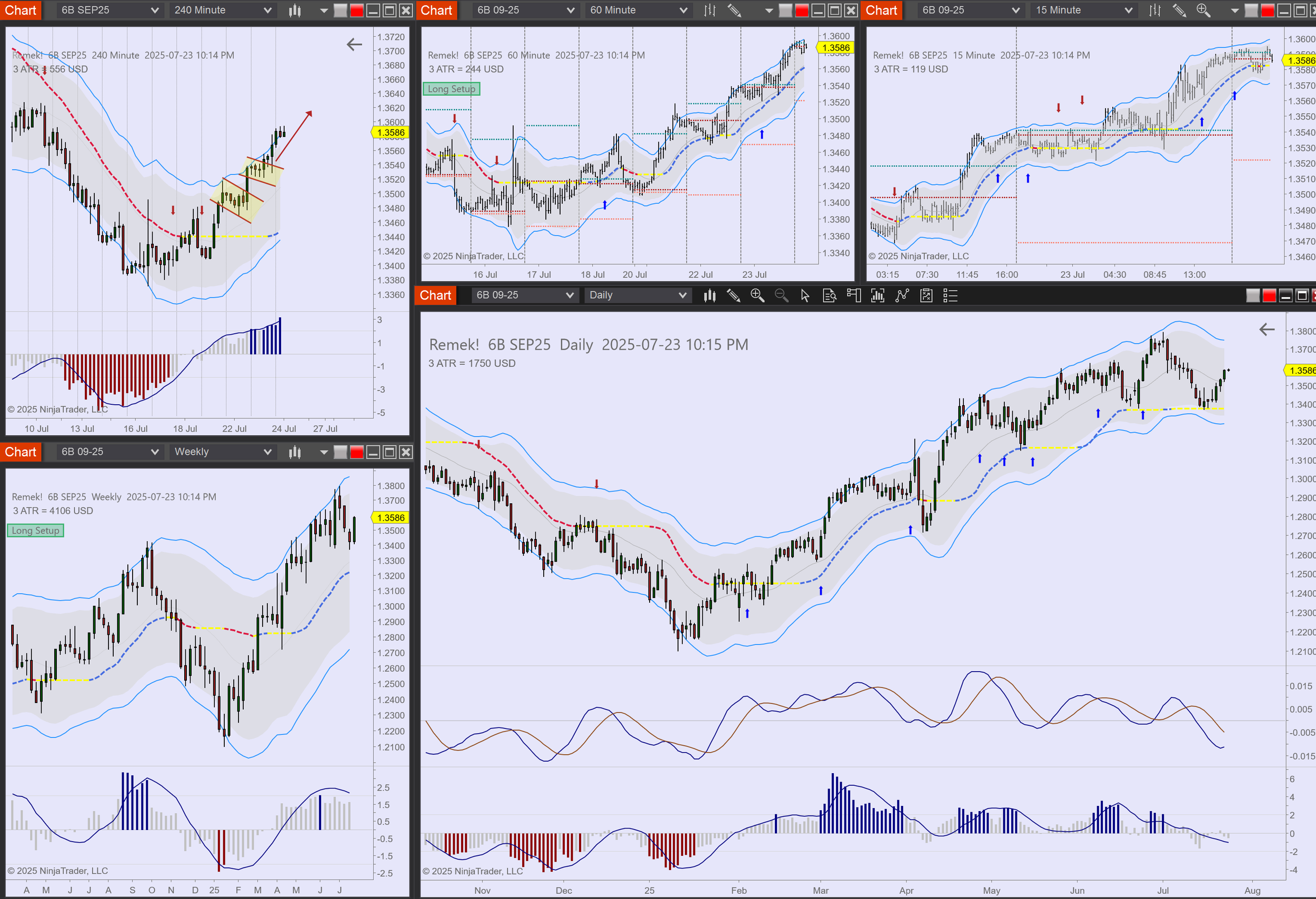
Task: Toggle red link button on 60 Minute chart
Action: pos(801,10)
